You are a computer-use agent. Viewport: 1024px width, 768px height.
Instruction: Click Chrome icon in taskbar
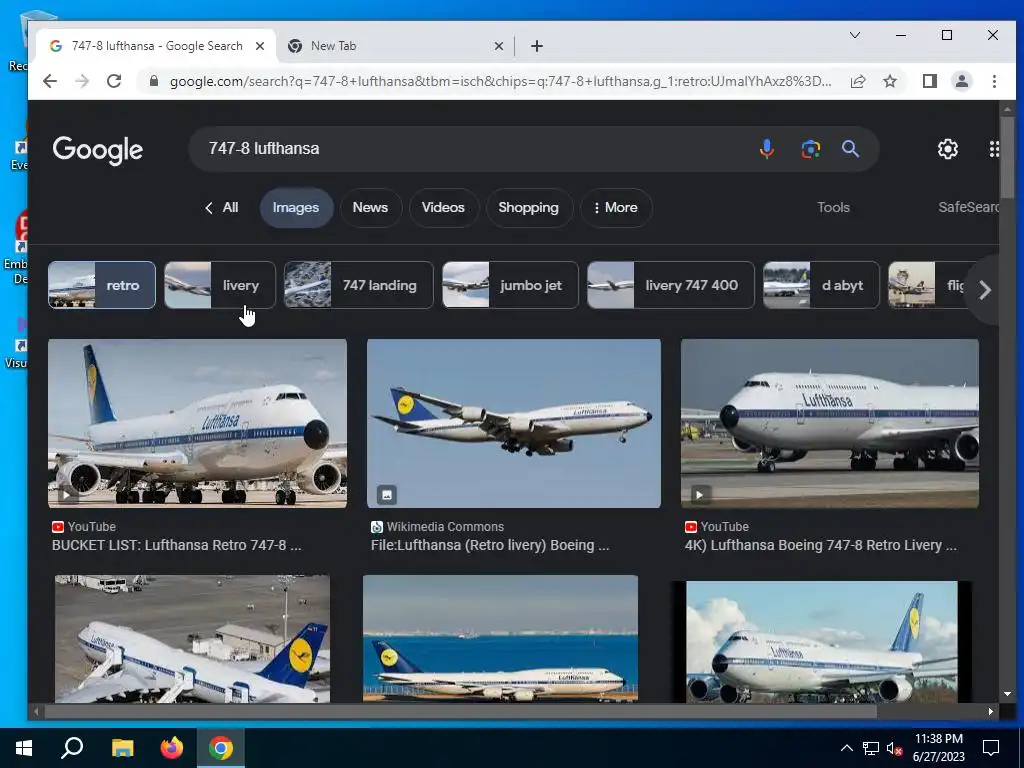221,748
